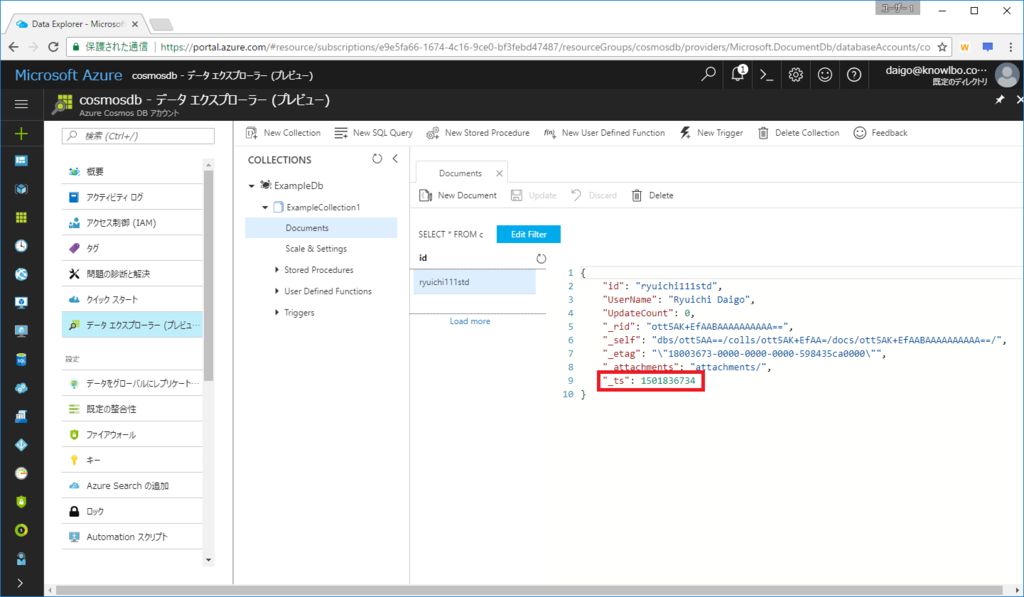Click Edit Filter button
Viewport: 1024px width, 597px height.
[x=528, y=234]
